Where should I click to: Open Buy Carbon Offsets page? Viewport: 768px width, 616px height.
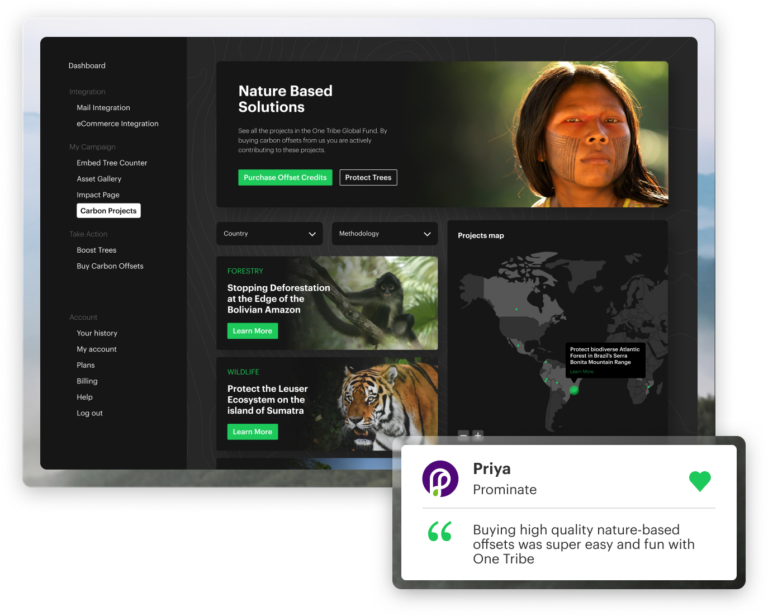pyautogui.click(x=110, y=266)
